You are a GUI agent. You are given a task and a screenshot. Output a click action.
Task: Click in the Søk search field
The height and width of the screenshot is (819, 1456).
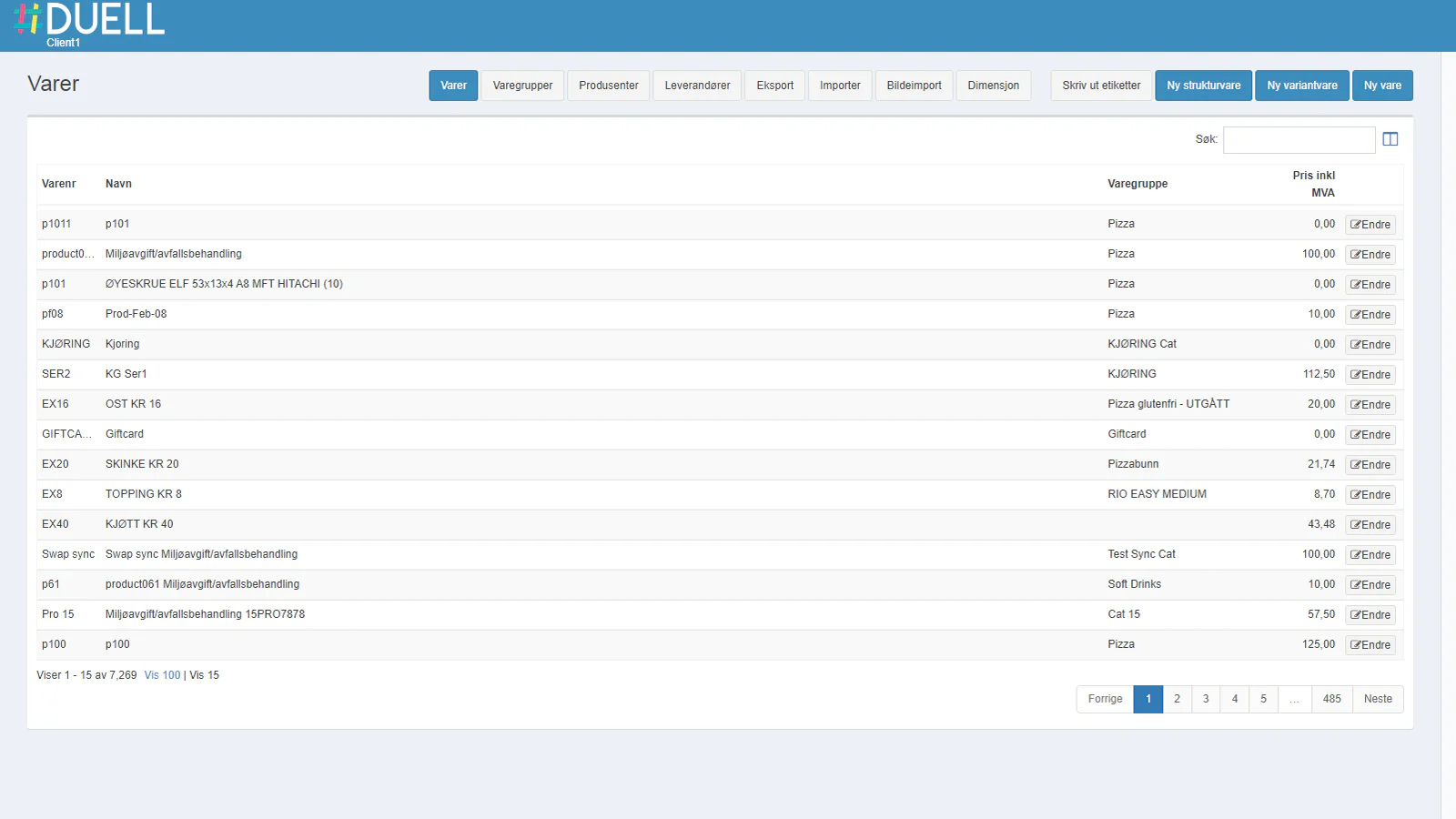point(1299,140)
